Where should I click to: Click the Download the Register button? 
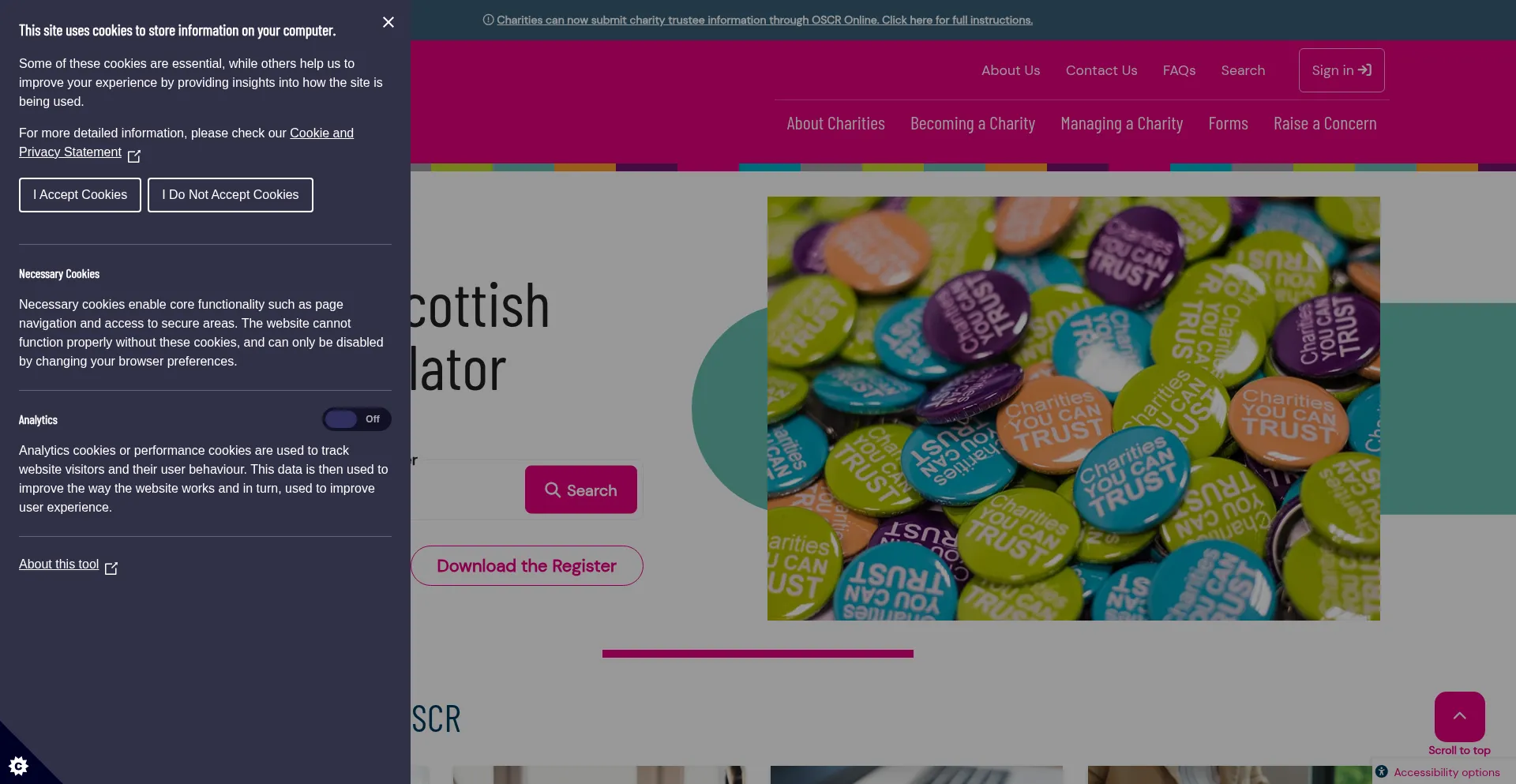527,565
